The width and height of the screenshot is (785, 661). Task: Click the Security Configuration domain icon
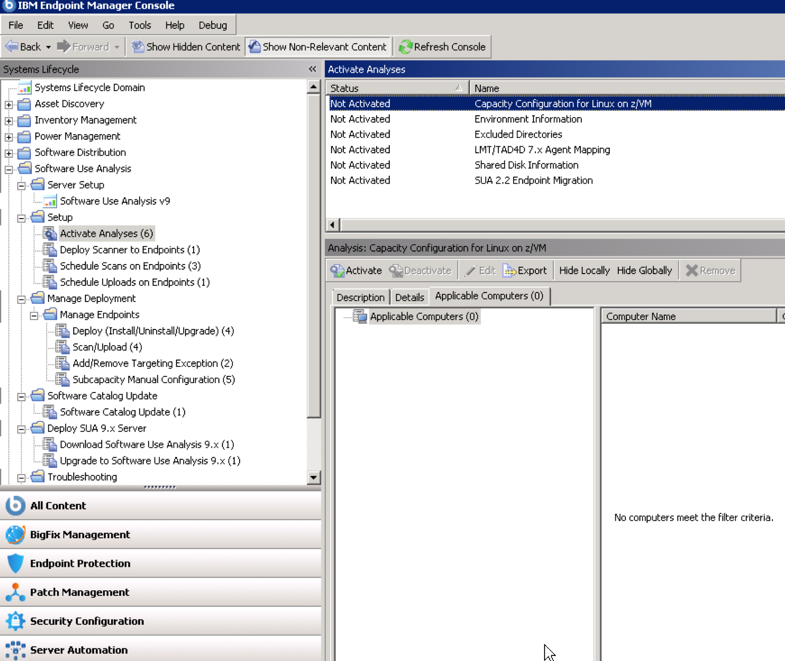[x=15, y=622]
